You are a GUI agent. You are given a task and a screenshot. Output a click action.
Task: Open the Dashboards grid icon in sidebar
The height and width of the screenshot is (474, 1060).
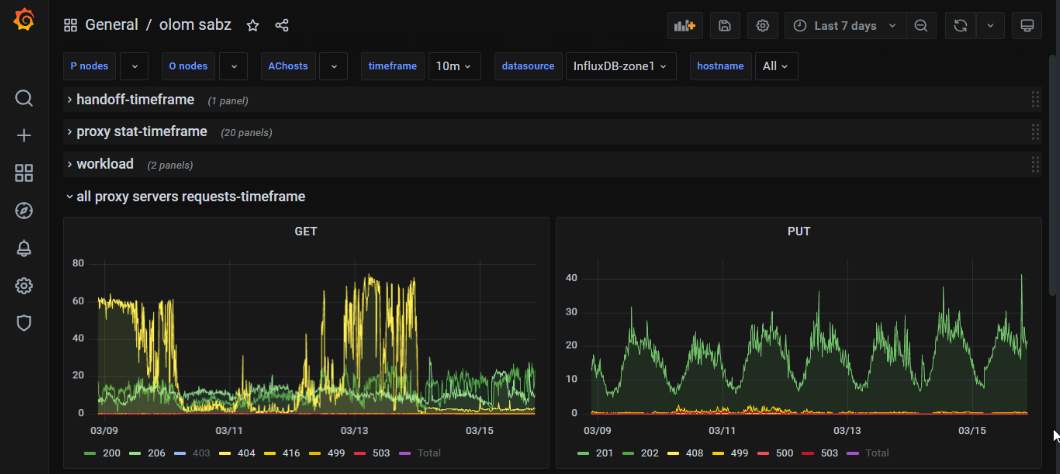[x=24, y=173]
